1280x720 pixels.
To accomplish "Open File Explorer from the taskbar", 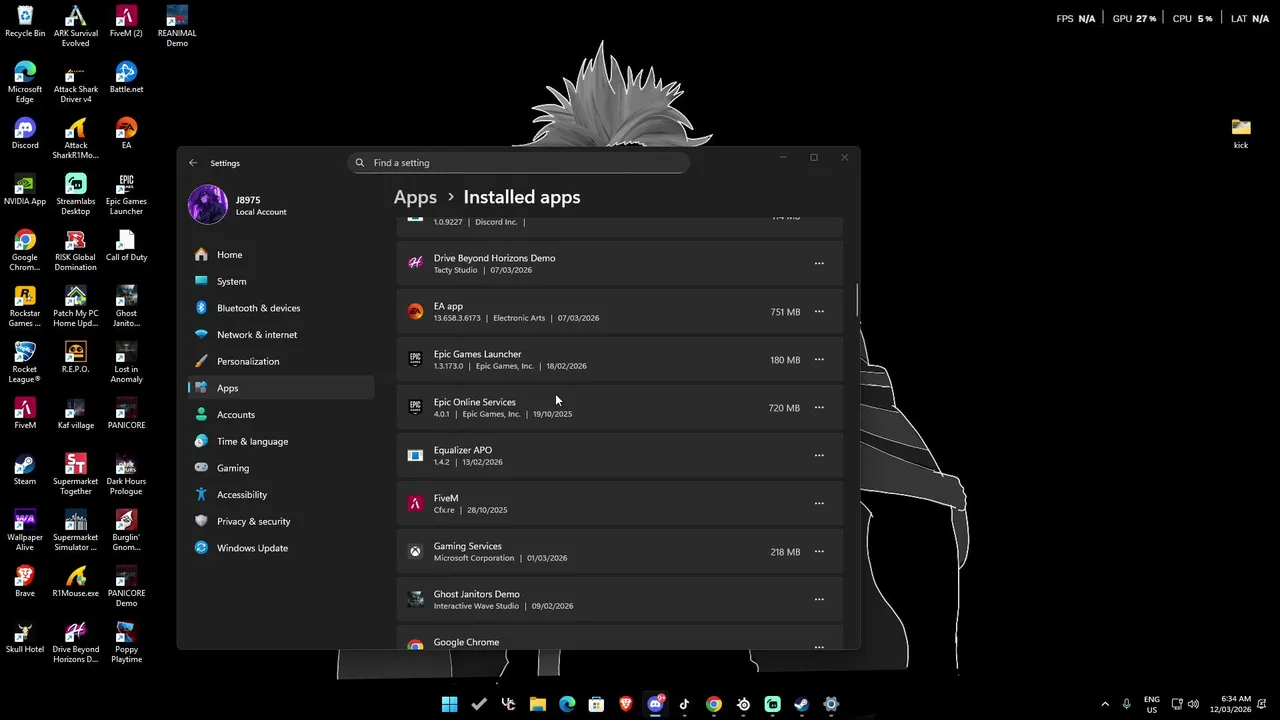I will coord(537,704).
